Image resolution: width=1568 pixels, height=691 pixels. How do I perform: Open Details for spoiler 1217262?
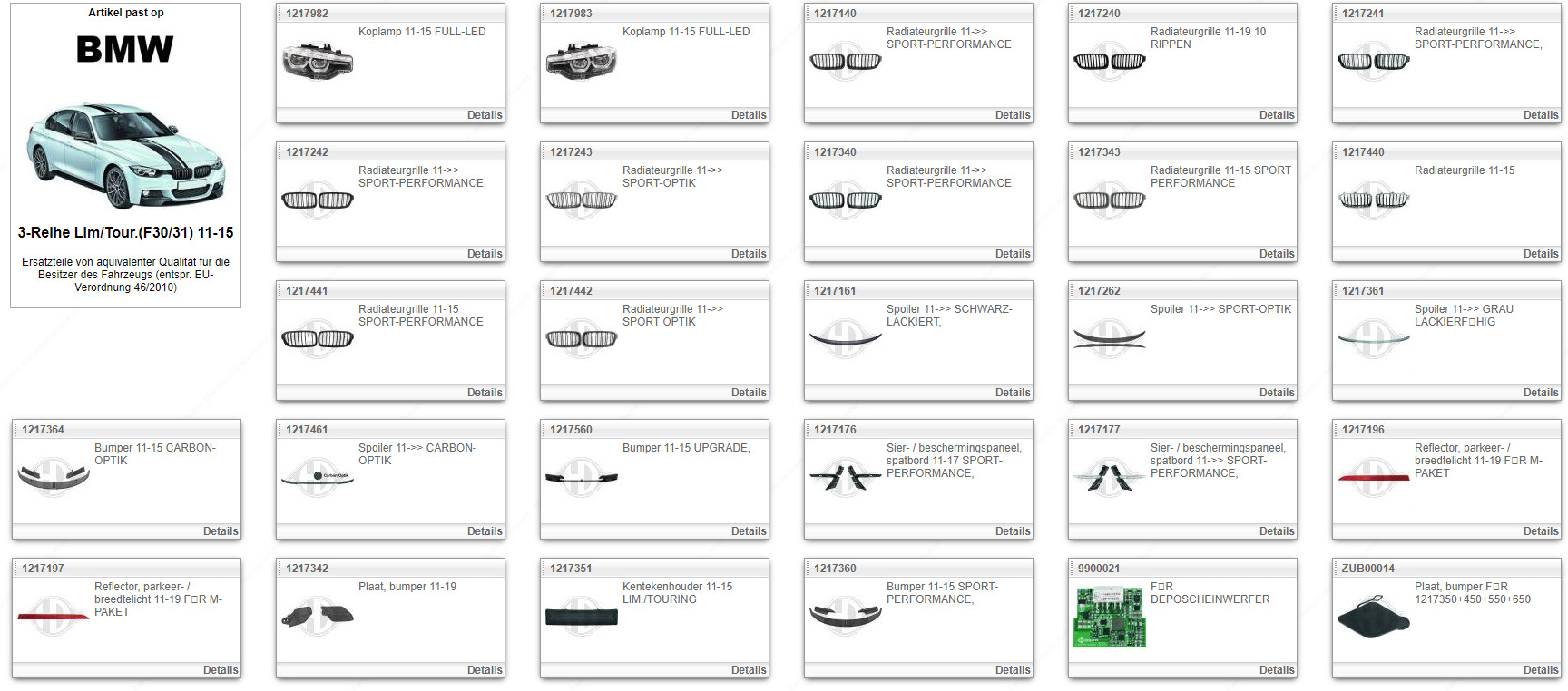pyautogui.click(x=1277, y=393)
